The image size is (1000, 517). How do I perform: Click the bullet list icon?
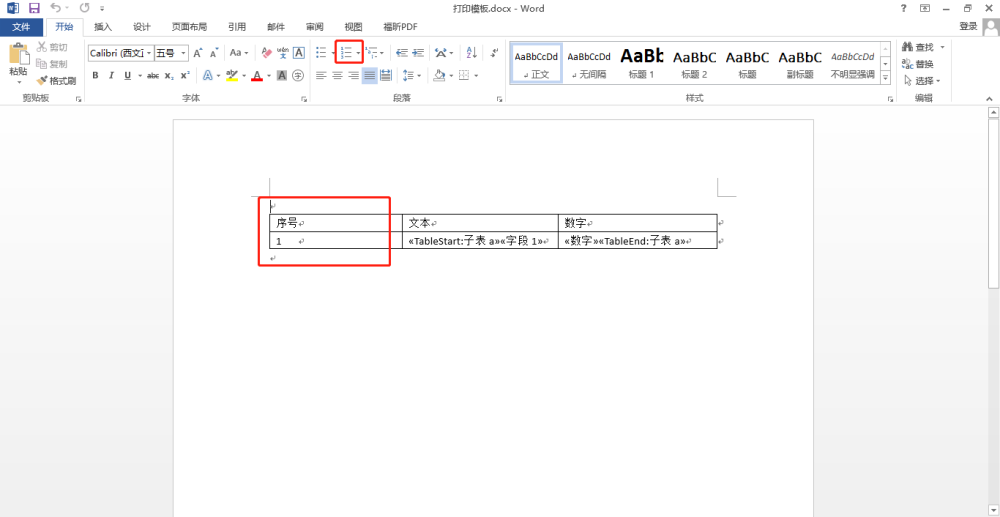(x=320, y=53)
